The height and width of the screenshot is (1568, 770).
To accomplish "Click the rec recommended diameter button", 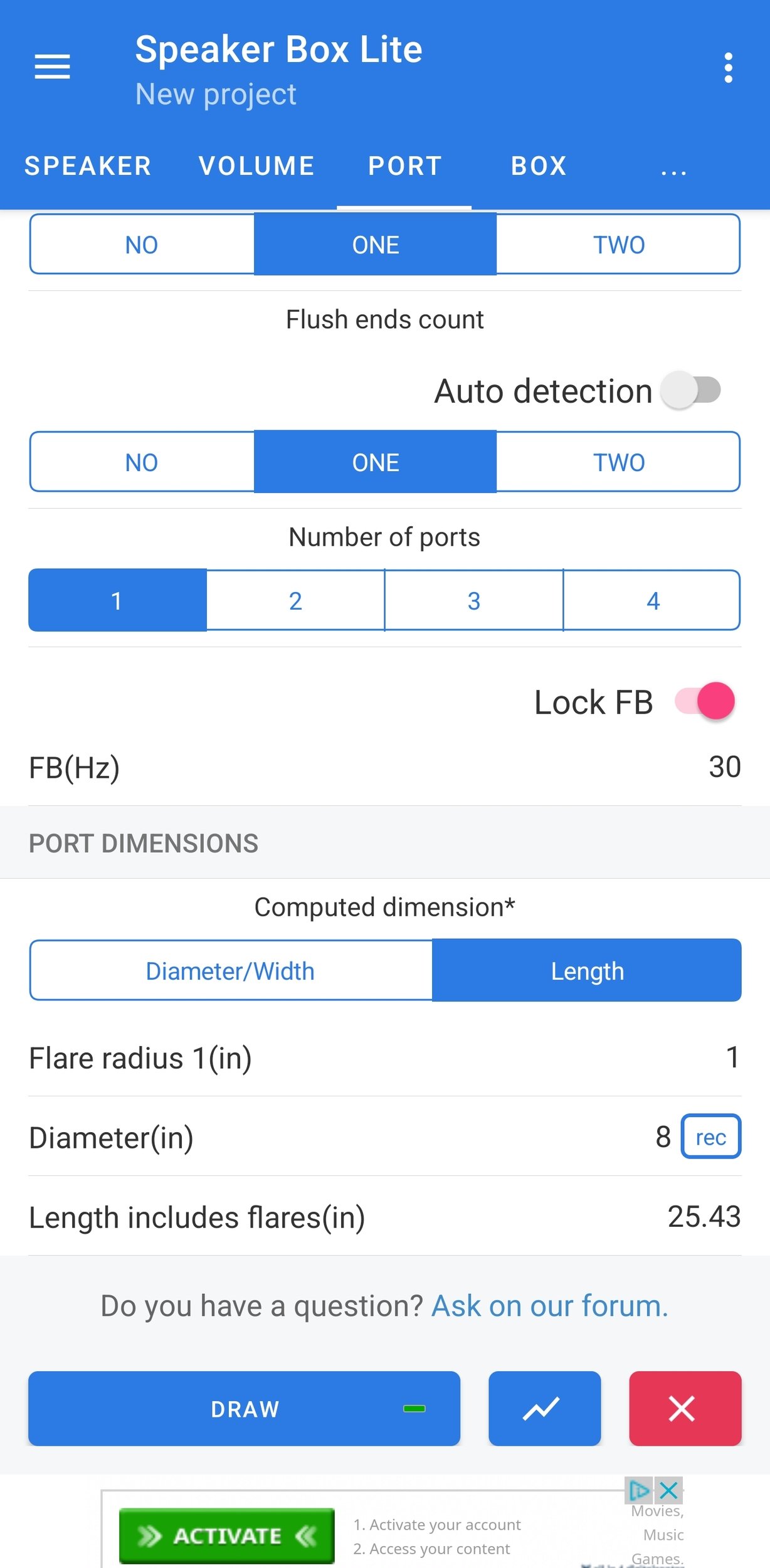I will tap(710, 1136).
